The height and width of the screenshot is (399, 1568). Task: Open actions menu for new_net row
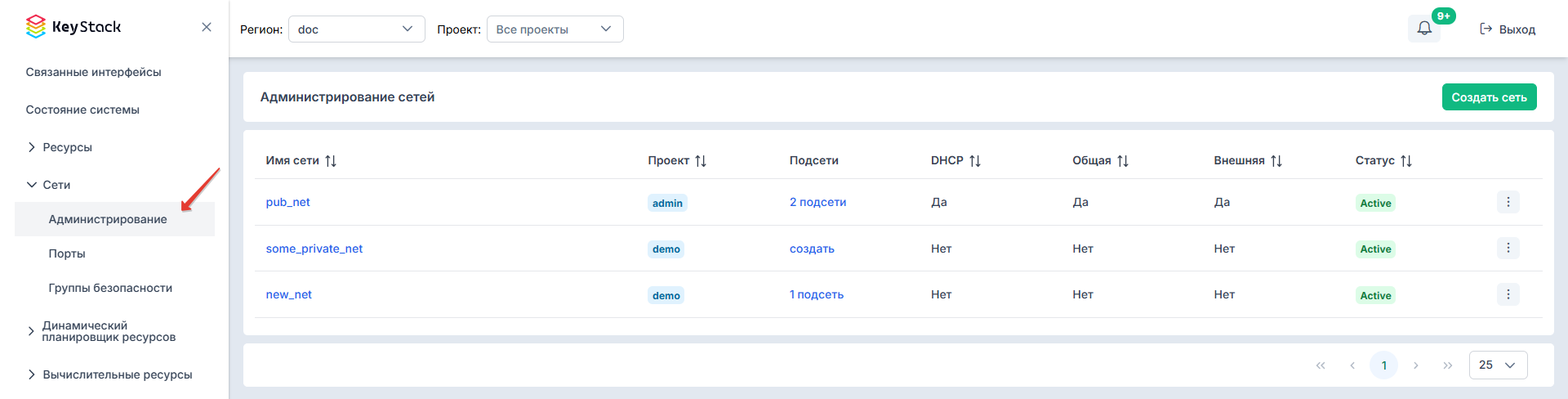(1508, 294)
